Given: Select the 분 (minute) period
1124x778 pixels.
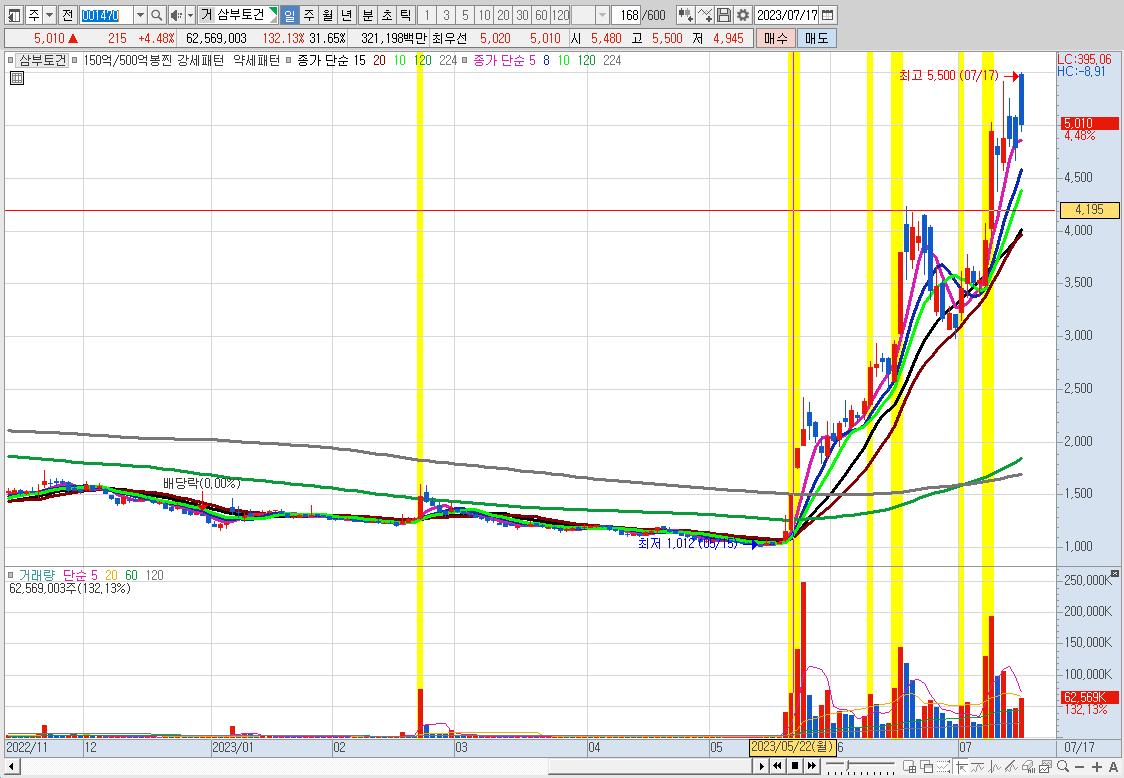Looking at the screenshot, I should pos(368,15).
